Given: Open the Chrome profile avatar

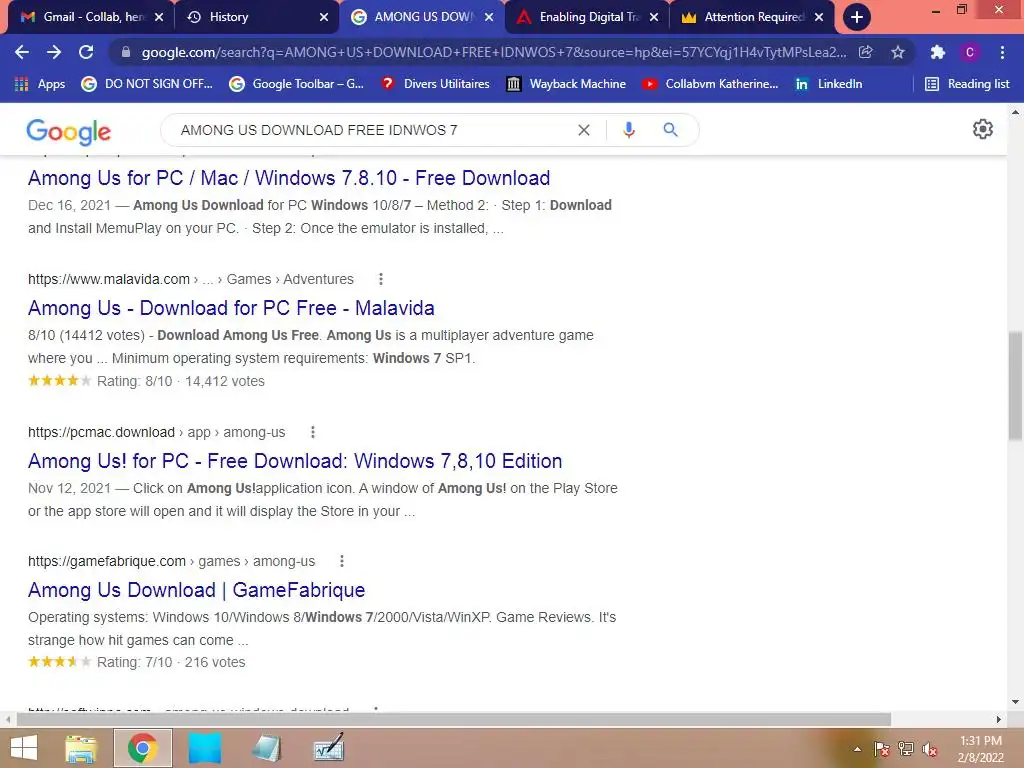Looking at the screenshot, I should pos(970,52).
